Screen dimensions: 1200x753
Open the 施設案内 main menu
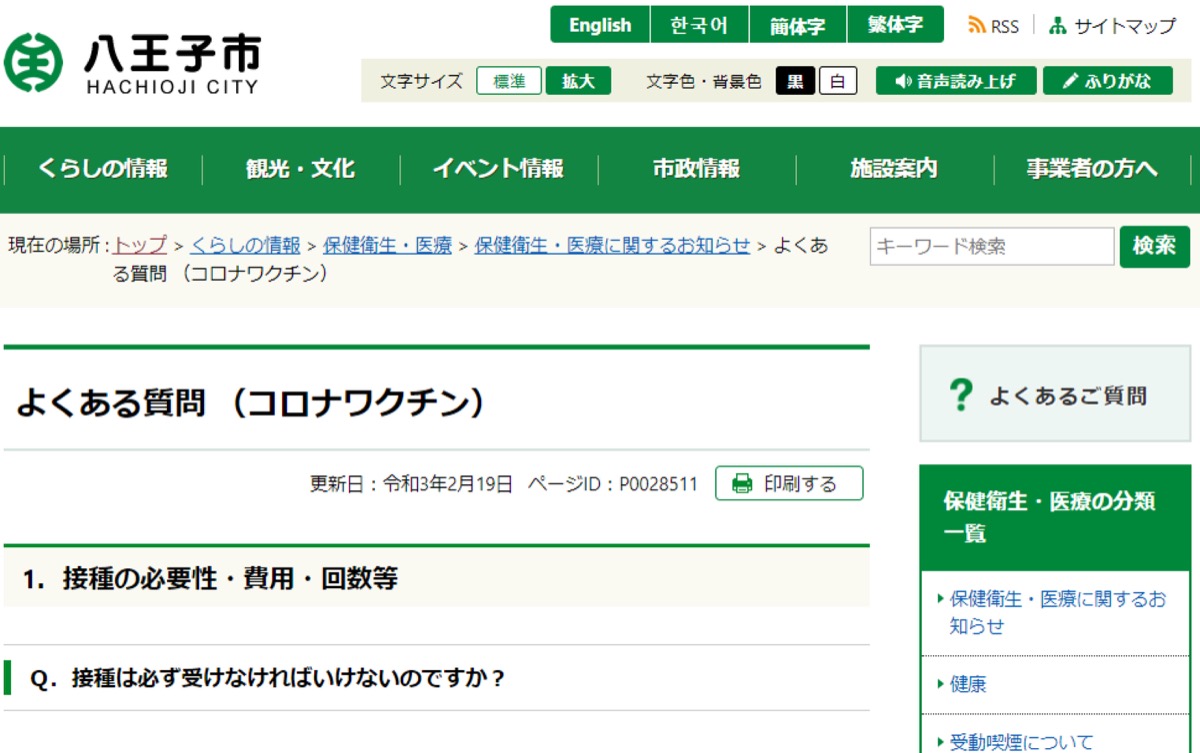[894, 169]
